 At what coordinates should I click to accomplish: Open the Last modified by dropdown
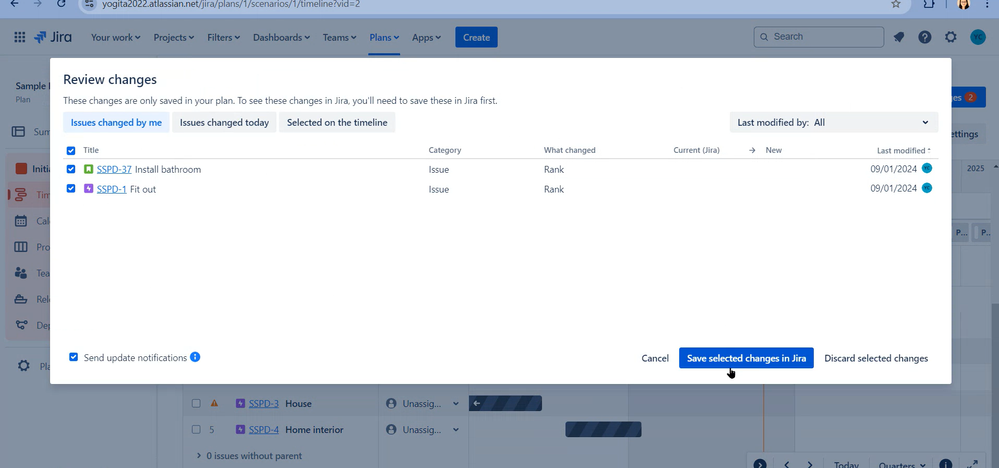834,122
